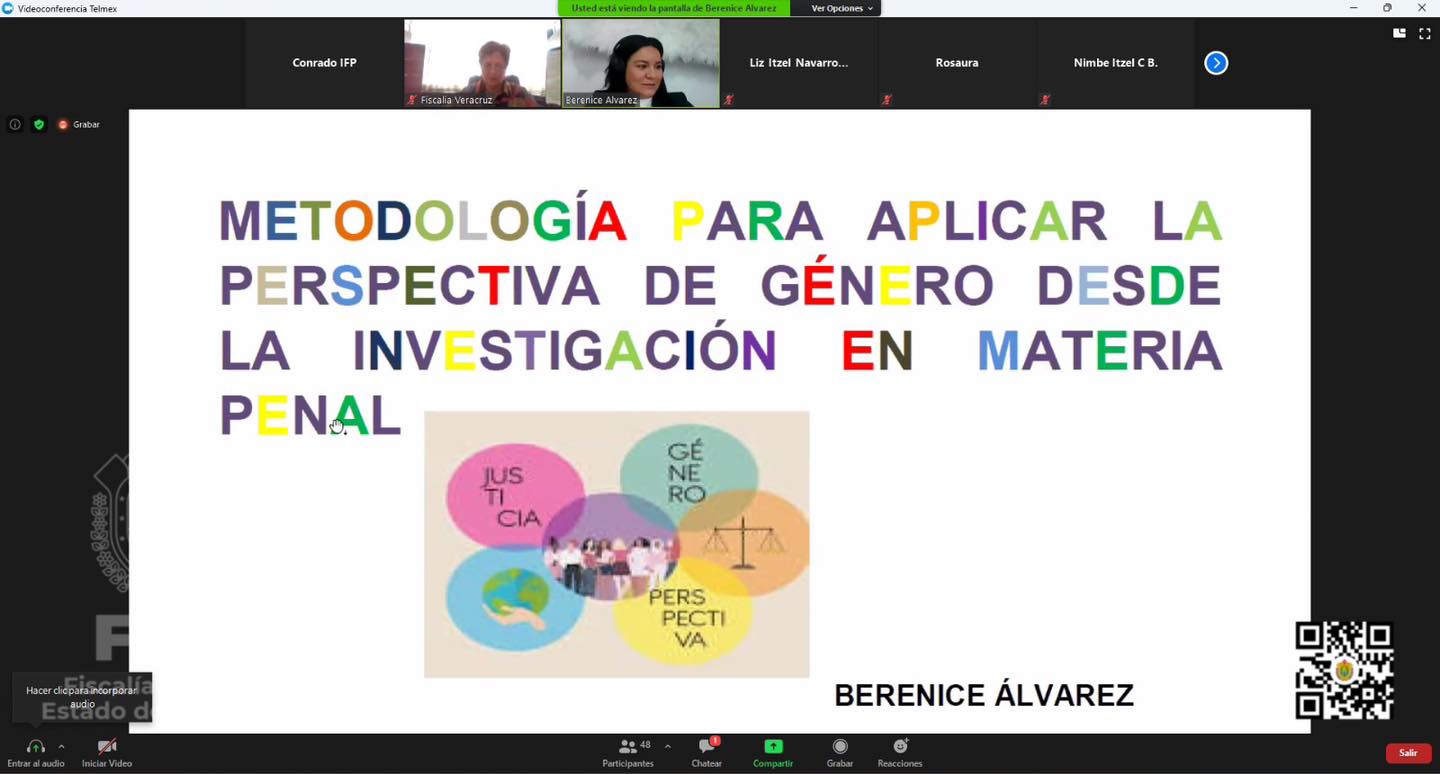Select Fiscalía Veracruz video thumbnail
The image size is (1440, 774).
[482, 63]
